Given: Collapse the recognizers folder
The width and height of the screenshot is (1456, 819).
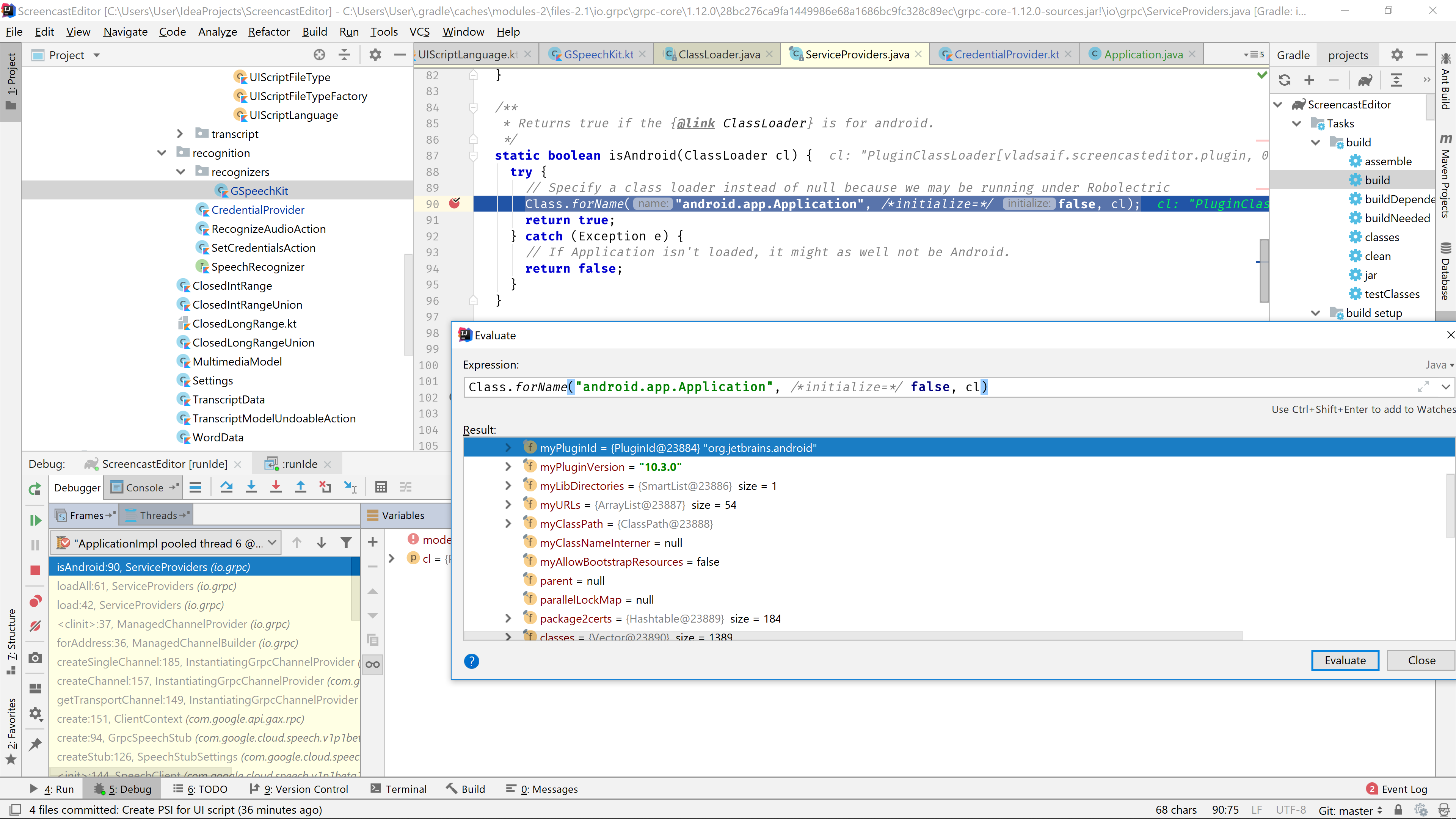Looking at the screenshot, I should (181, 172).
